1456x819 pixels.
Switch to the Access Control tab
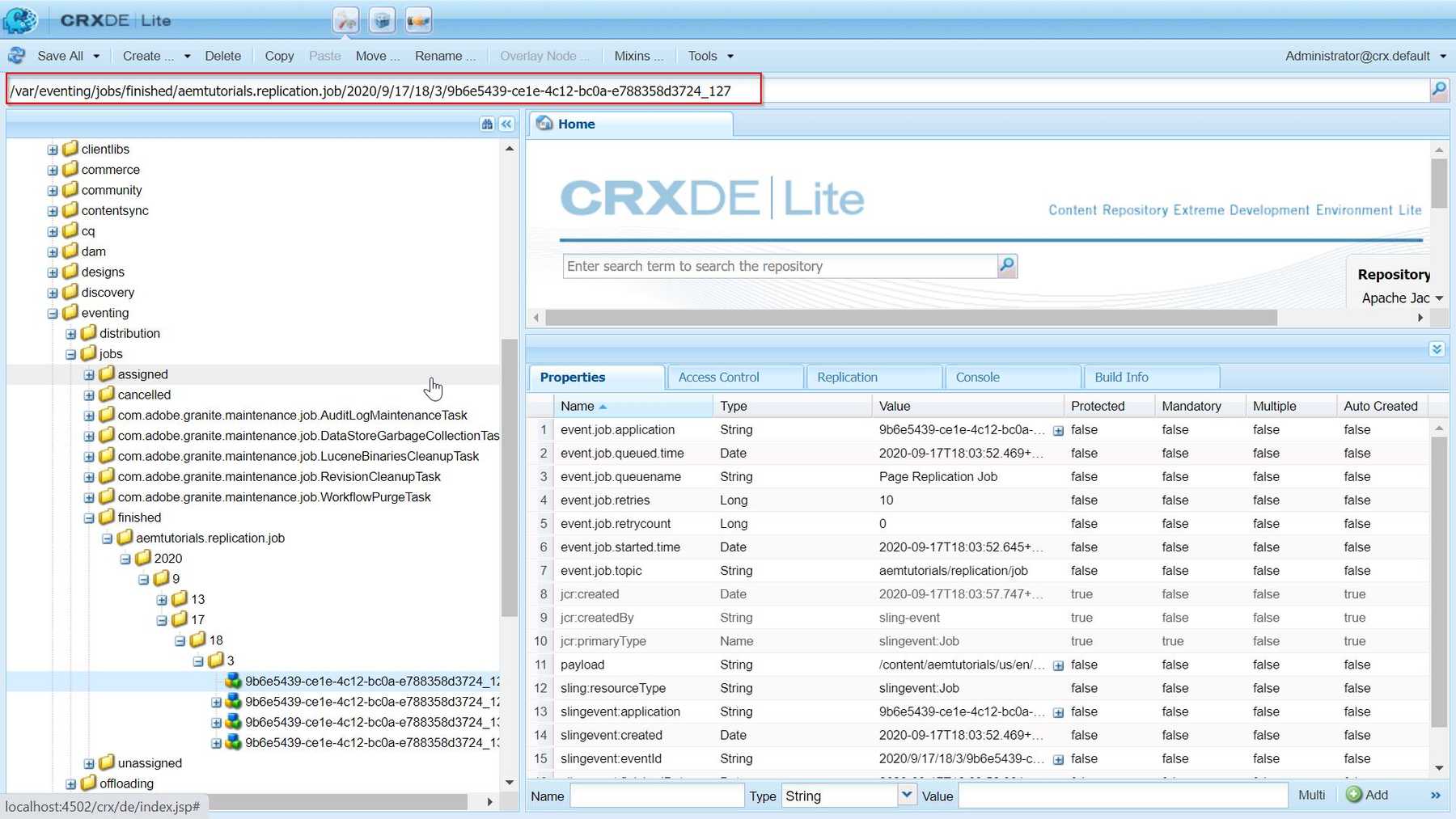pyautogui.click(x=718, y=378)
